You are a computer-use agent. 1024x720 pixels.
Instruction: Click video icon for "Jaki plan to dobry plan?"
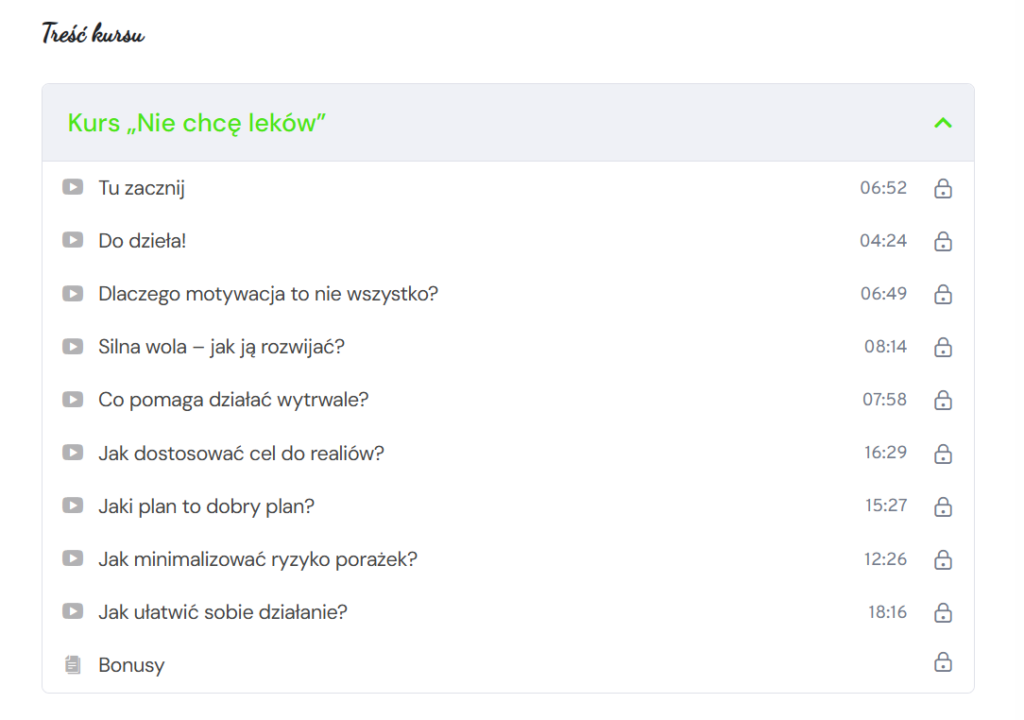click(72, 506)
